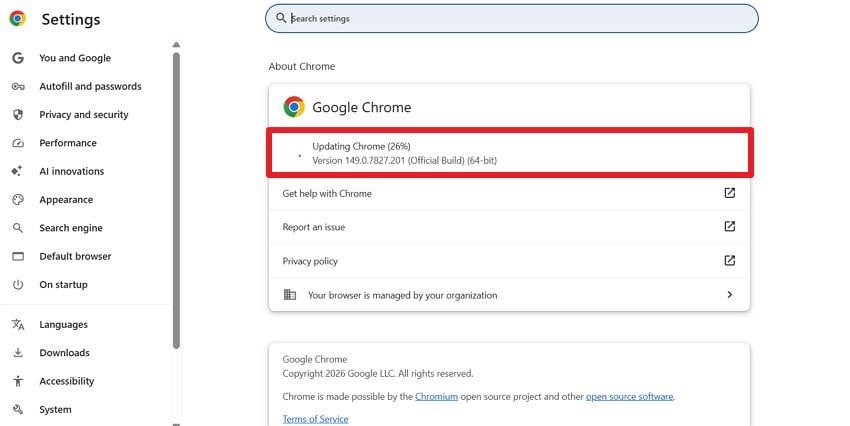Click the Accessibility person icon
This screenshot has width=850, height=426.
pos(18,381)
